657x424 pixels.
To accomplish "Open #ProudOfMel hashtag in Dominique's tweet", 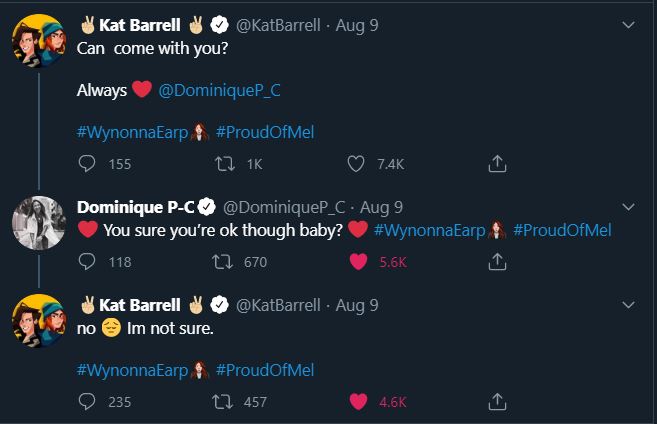I will (x=563, y=230).
